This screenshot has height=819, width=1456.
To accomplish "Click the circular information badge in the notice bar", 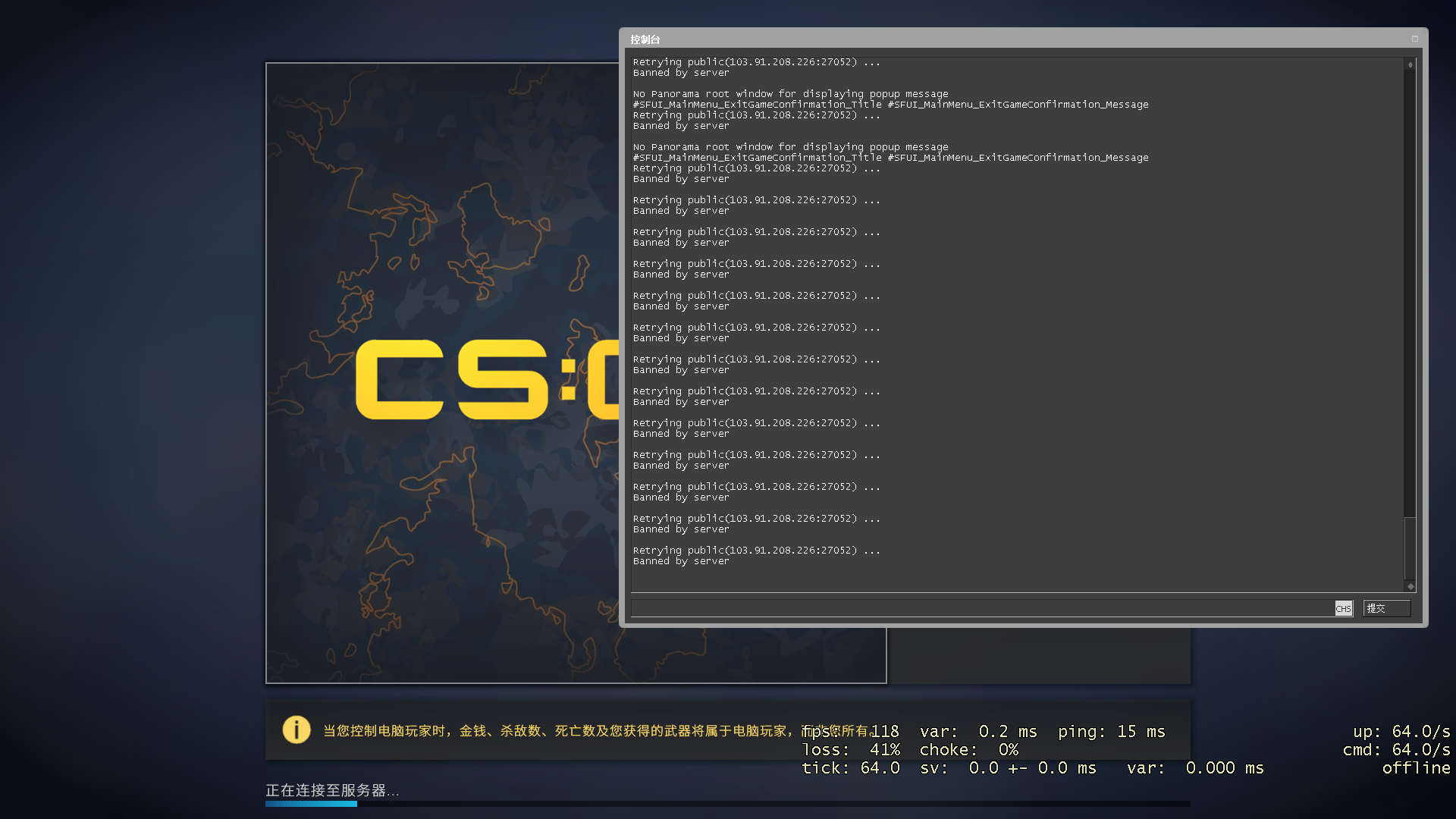I will 295,730.
